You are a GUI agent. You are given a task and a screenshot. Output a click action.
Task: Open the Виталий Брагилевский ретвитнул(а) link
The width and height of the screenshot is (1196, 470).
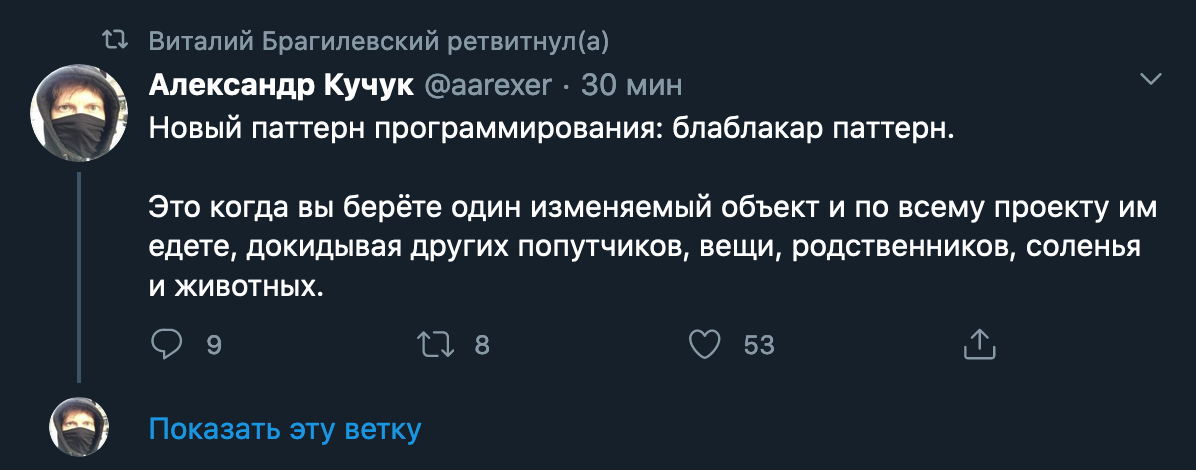(378, 41)
